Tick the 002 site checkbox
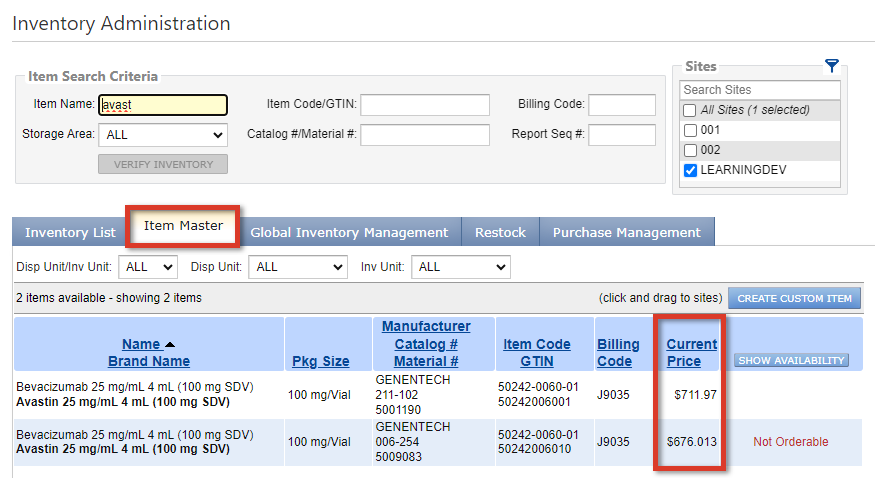The height and width of the screenshot is (478, 875). pos(689,150)
